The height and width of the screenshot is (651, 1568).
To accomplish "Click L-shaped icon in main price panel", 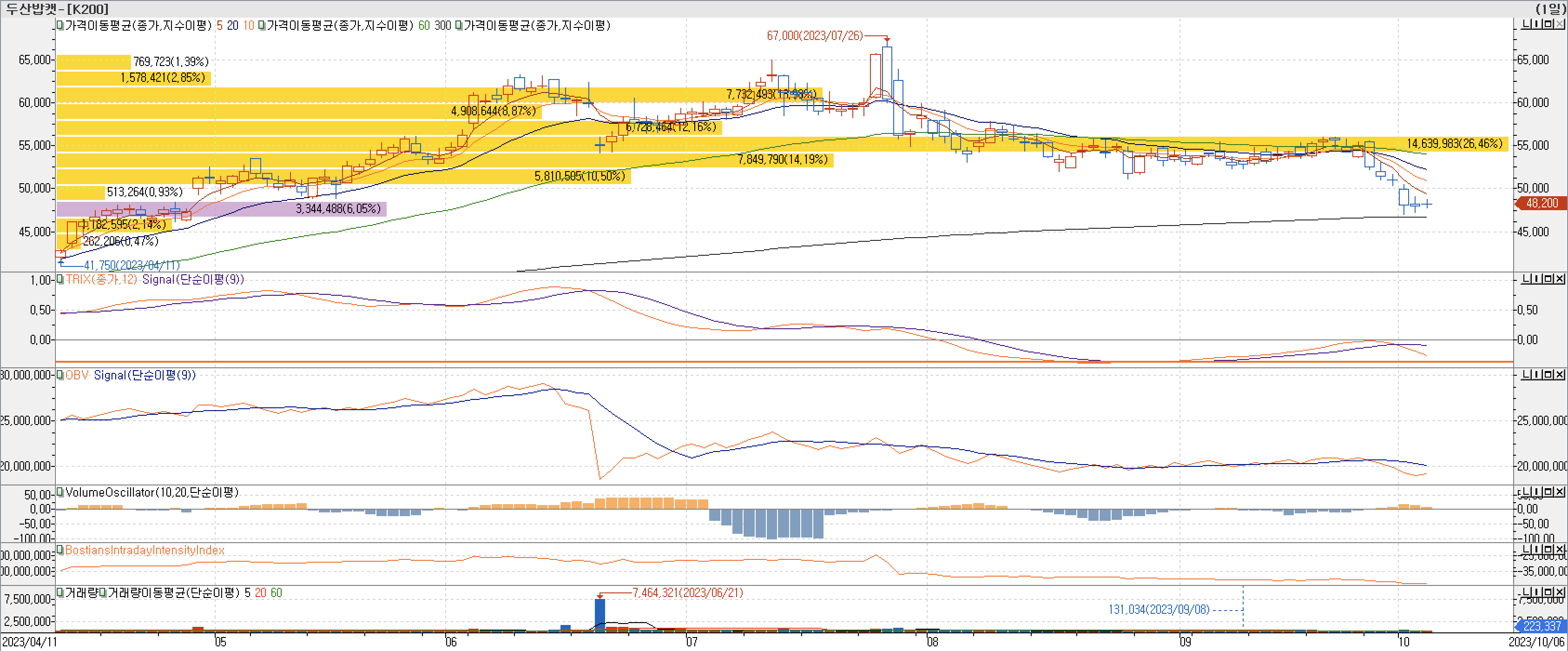I will pyautogui.click(x=1526, y=24).
